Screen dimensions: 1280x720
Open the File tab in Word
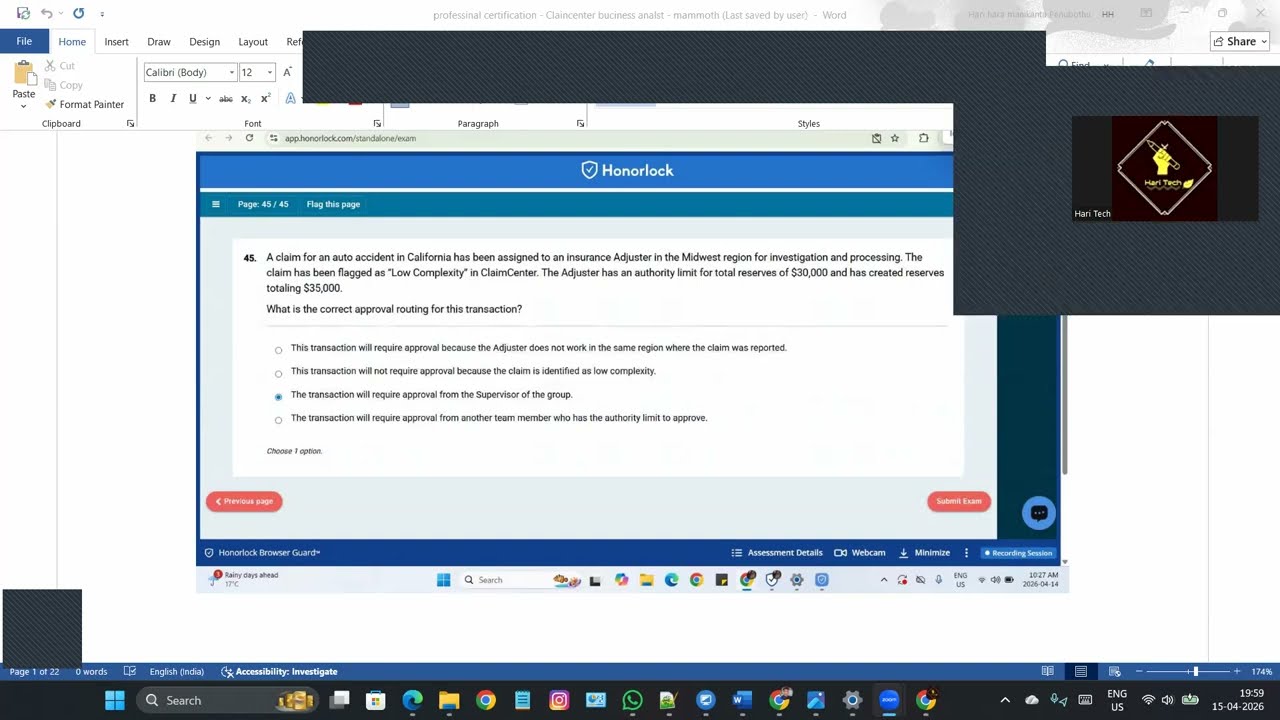(x=24, y=41)
